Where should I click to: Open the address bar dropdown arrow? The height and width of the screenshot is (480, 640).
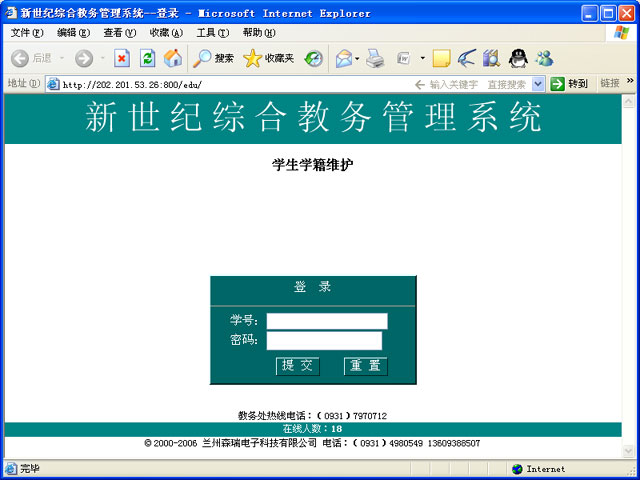(x=538, y=84)
